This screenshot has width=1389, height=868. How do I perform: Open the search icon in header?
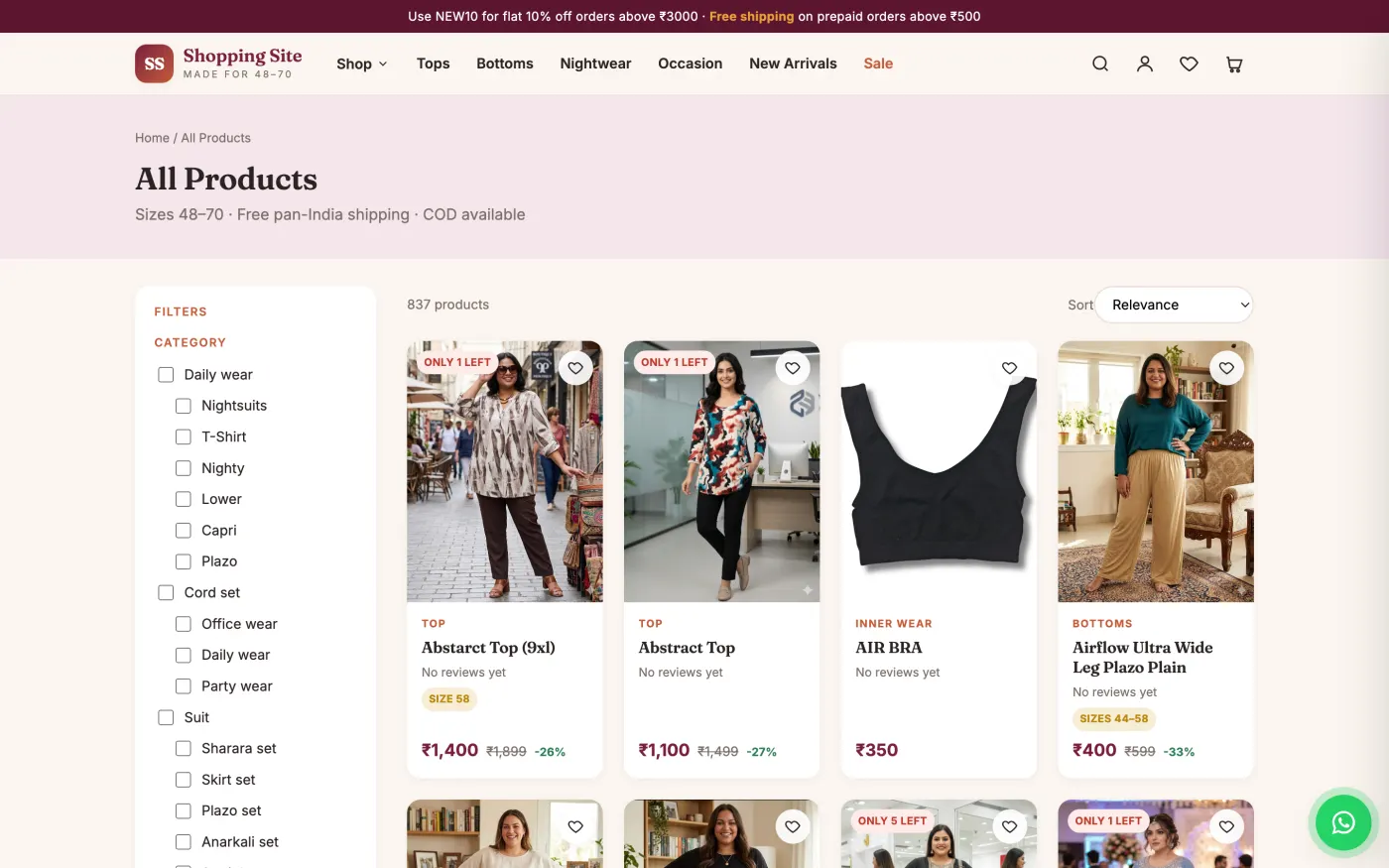(1100, 63)
